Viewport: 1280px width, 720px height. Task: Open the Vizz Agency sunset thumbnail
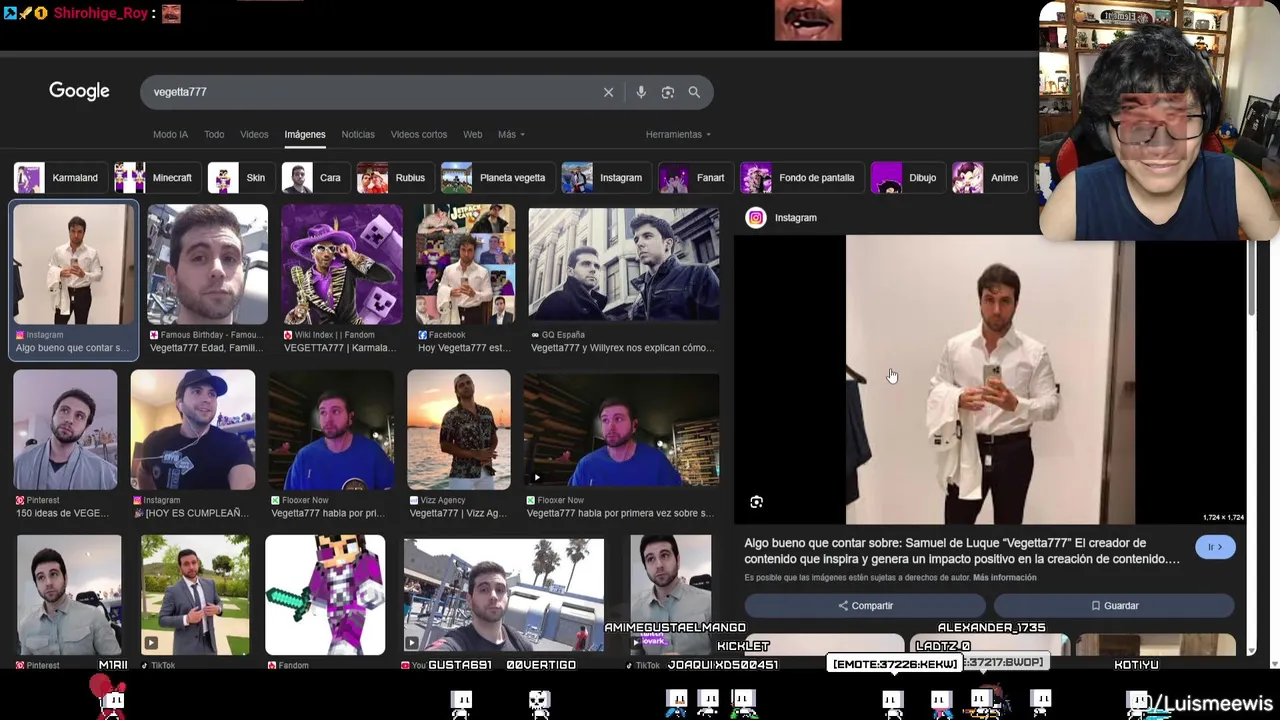pyautogui.click(x=458, y=430)
